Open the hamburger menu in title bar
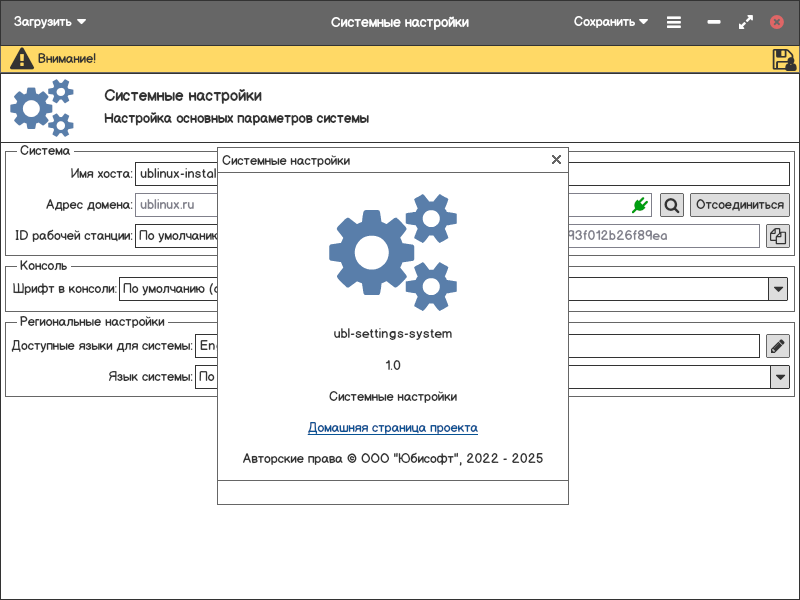 click(x=674, y=22)
